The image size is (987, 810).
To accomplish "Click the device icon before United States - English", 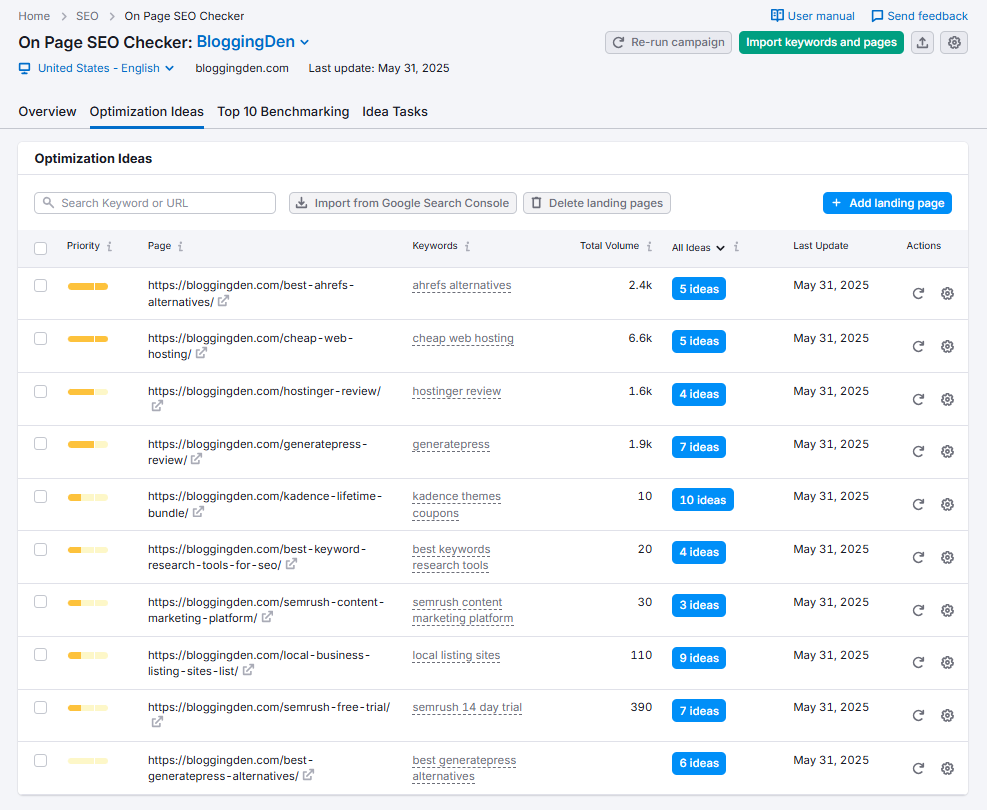I will [22, 68].
